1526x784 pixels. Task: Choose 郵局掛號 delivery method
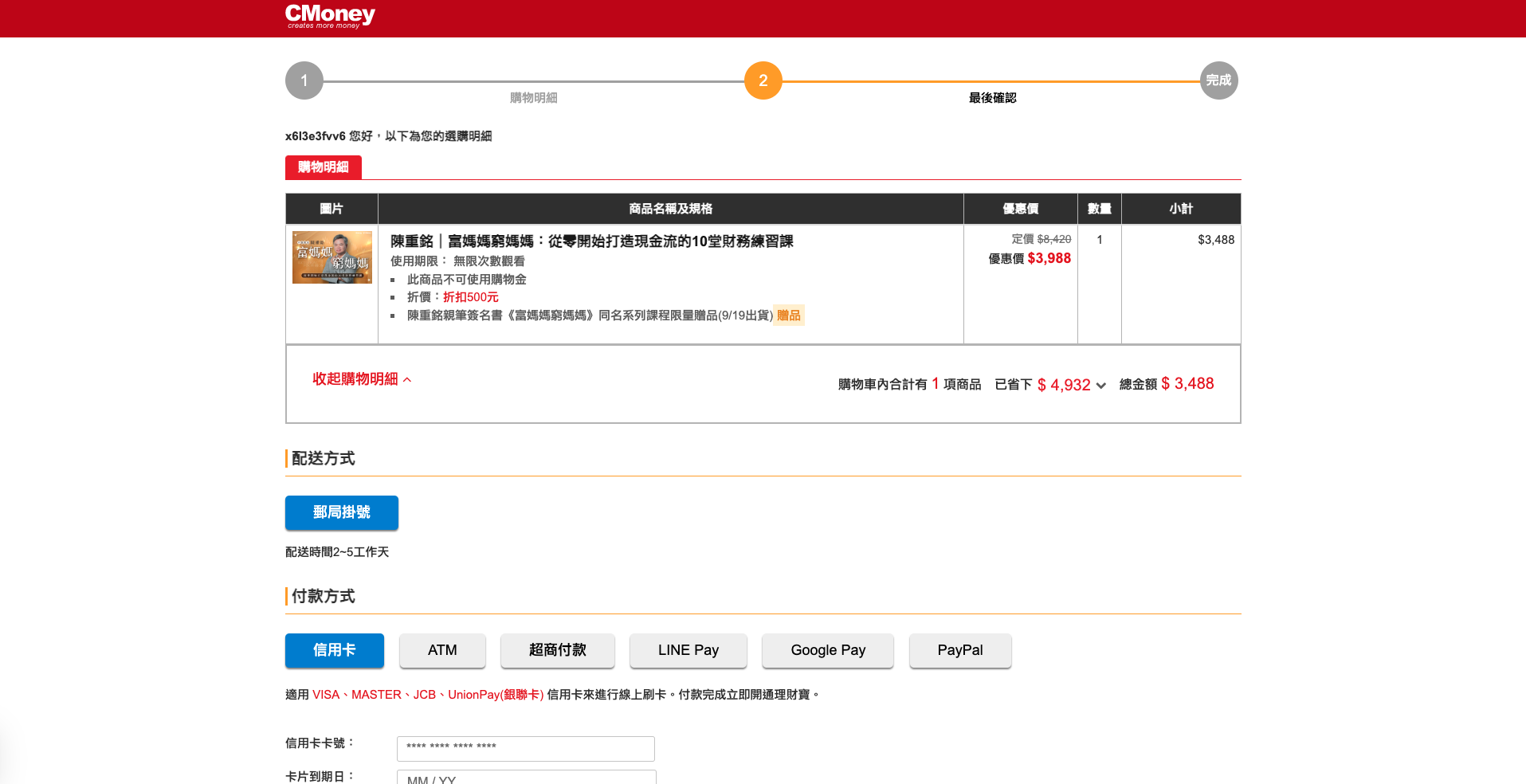coord(341,512)
